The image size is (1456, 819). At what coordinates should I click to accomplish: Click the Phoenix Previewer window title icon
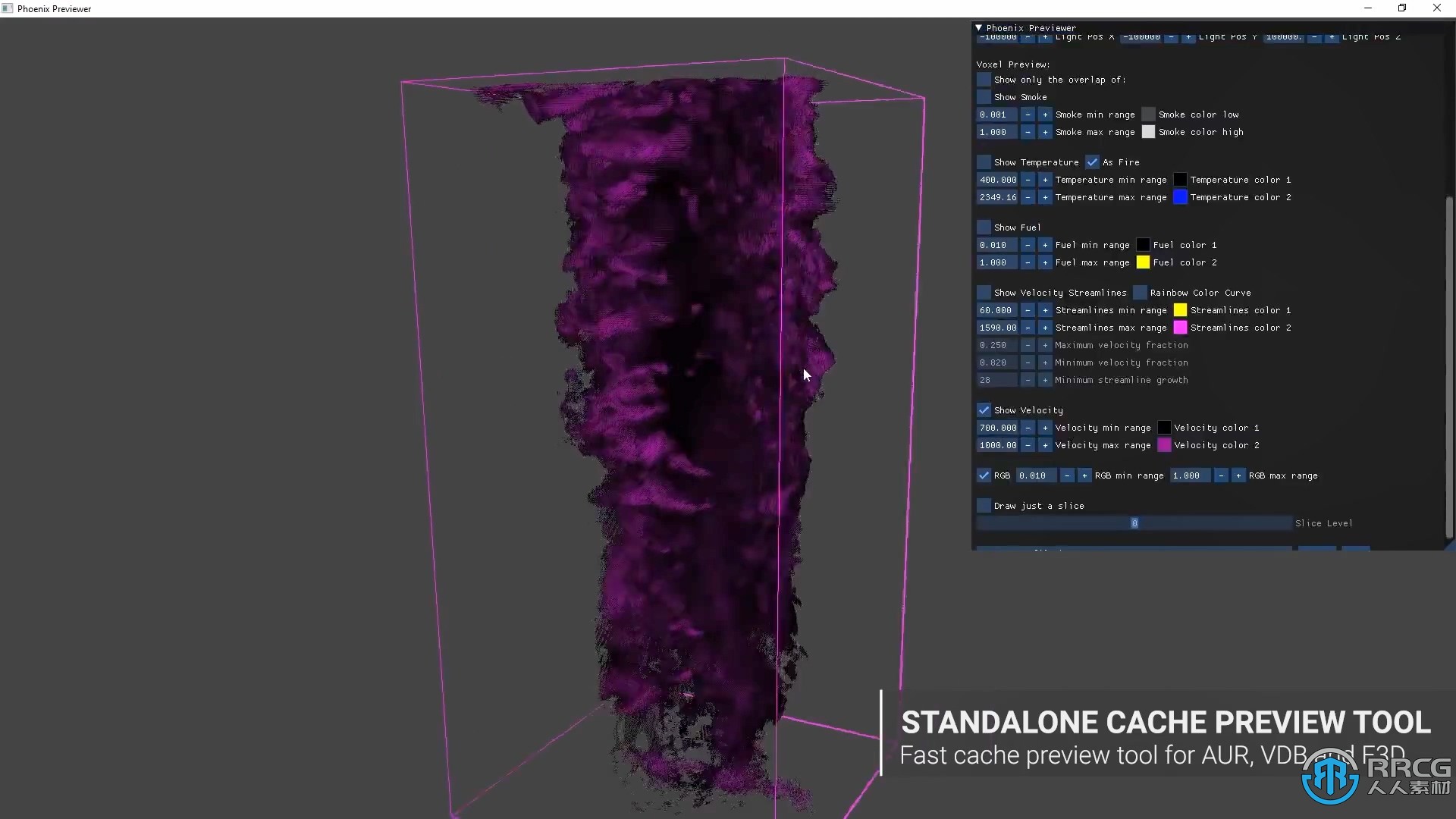8,8
